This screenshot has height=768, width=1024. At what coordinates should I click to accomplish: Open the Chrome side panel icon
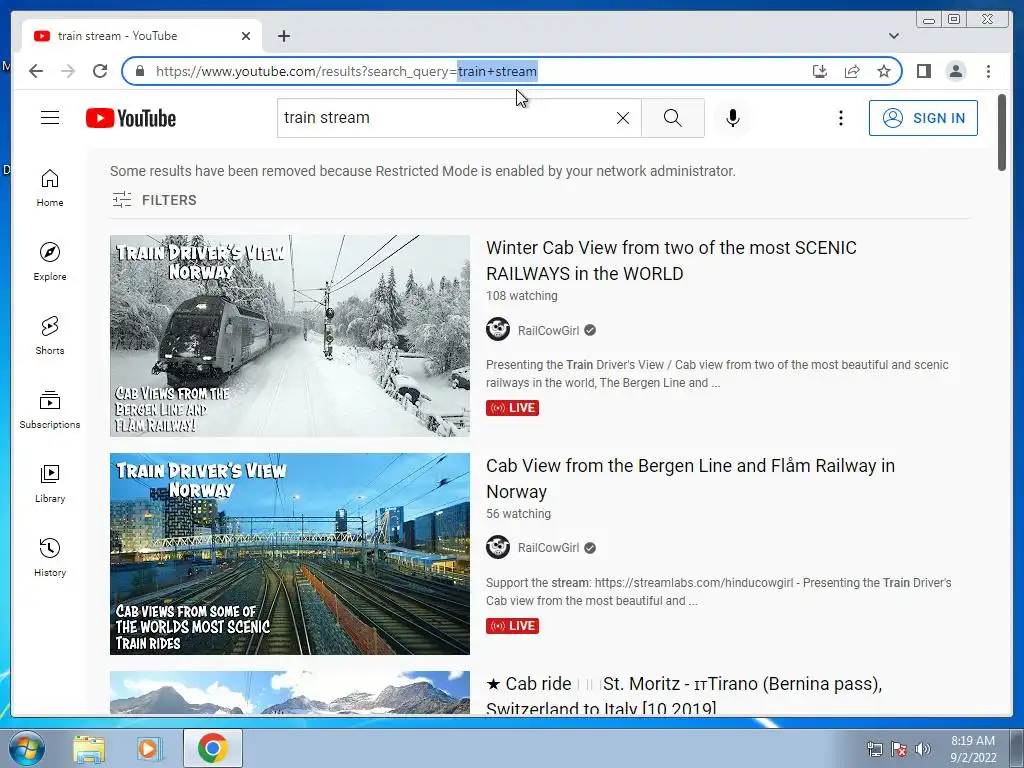(x=923, y=71)
